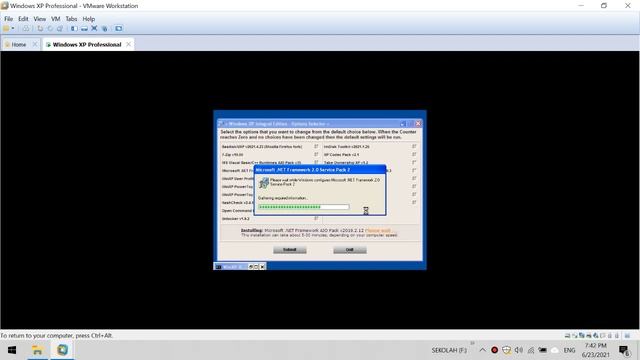Click the take snapshot toolbar icon
Screen dimensions: 640x360
tap(40, 29)
